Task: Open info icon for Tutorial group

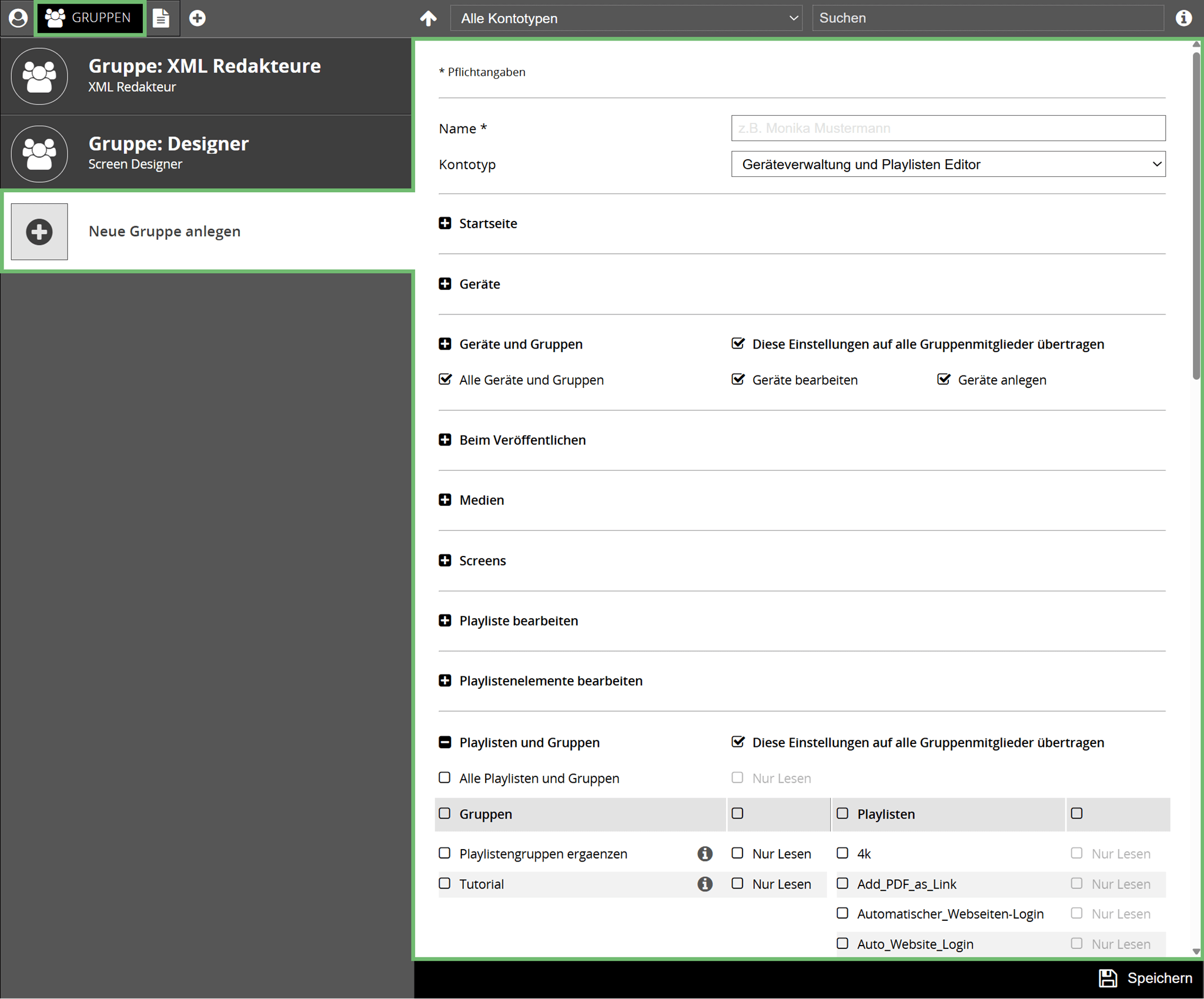Action: (x=705, y=884)
